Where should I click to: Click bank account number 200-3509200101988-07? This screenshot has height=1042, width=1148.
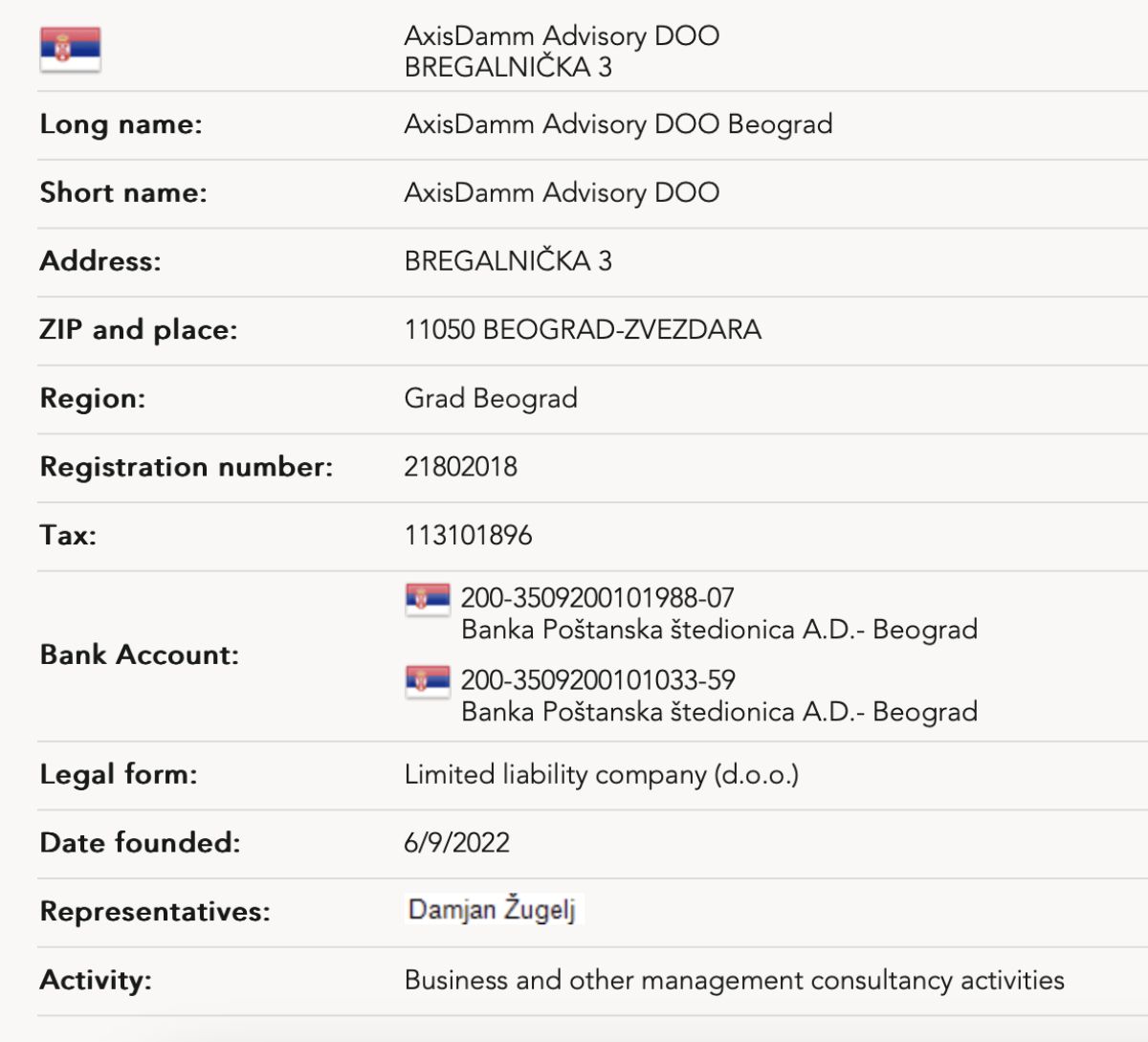click(597, 598)
